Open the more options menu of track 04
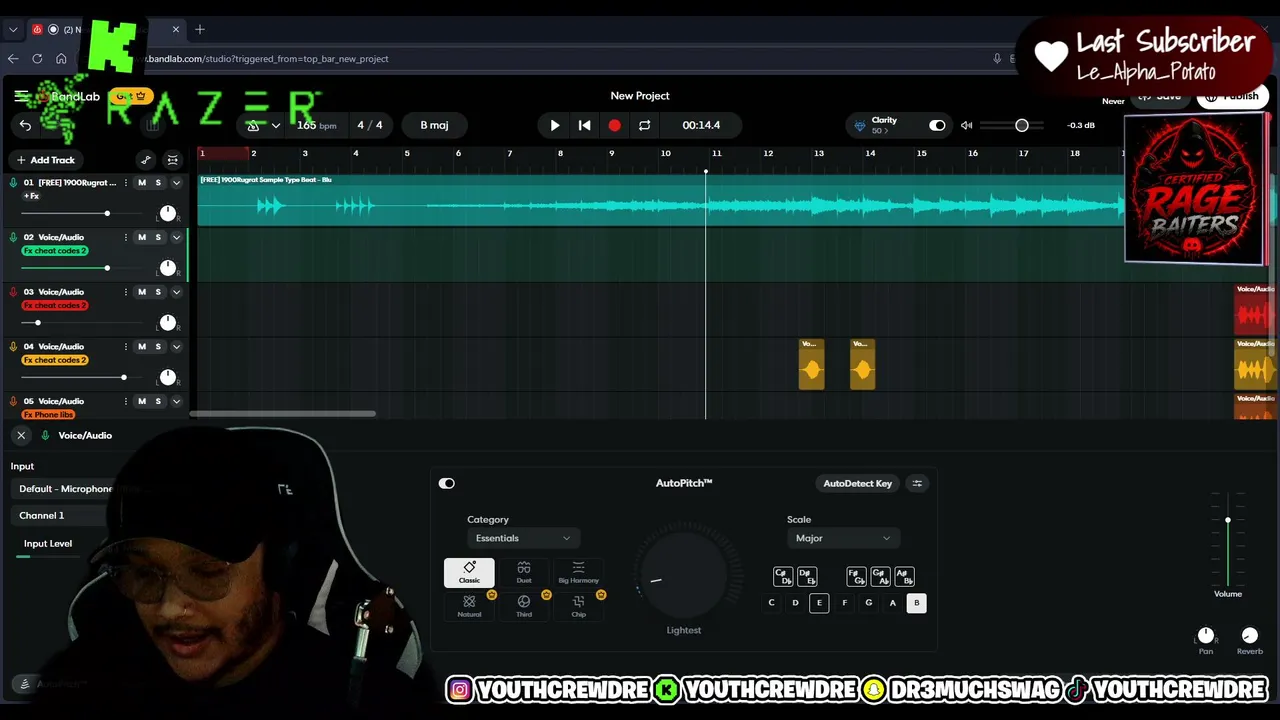Image resolution: width=1280 pixels, height=720 pixels. click(x=126, y=347)
